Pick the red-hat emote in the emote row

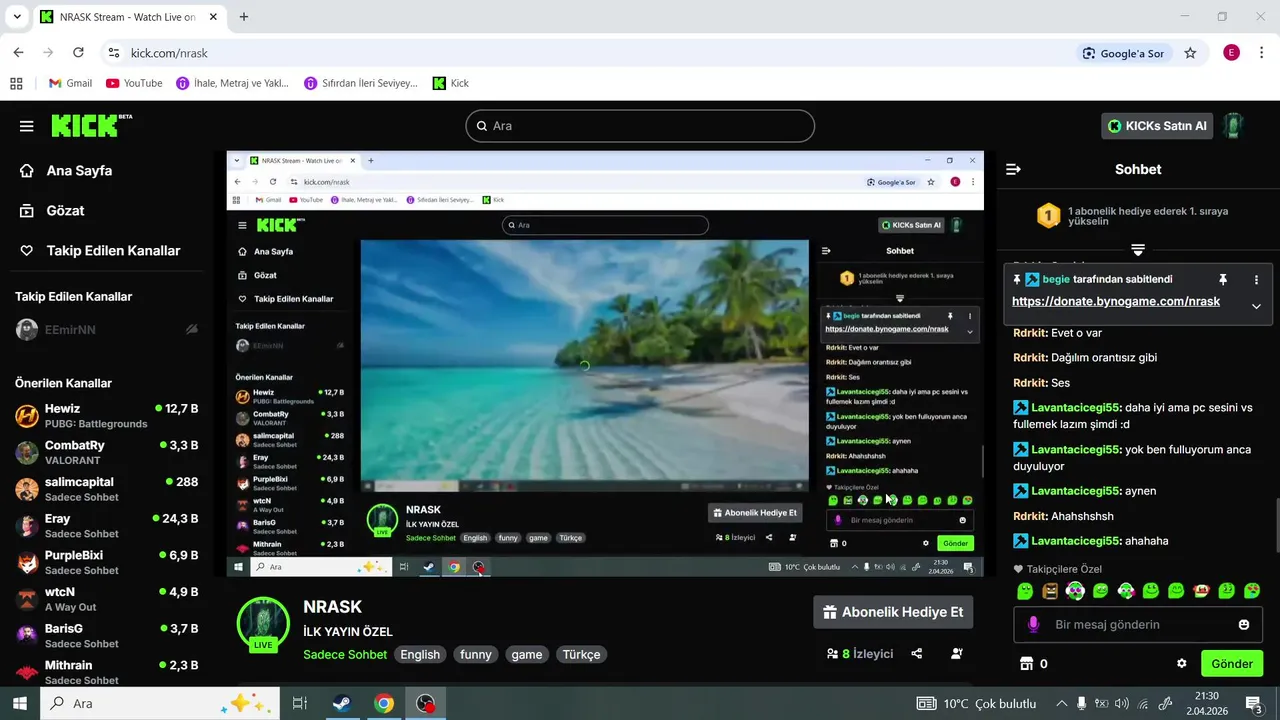pyautogui.click(x=1201, y=591)
